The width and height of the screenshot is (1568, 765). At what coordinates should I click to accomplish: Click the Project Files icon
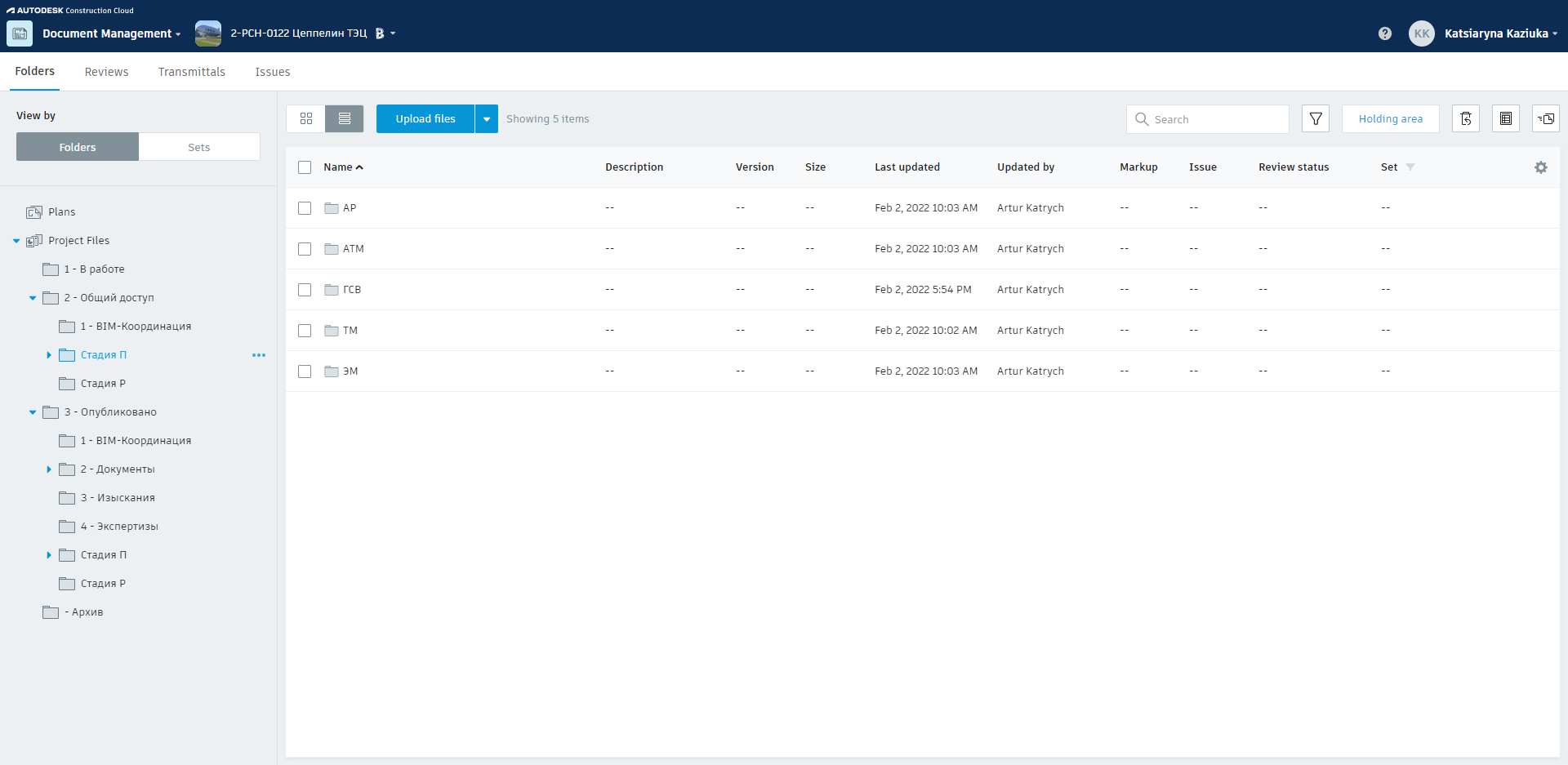(x=34, y=241)
